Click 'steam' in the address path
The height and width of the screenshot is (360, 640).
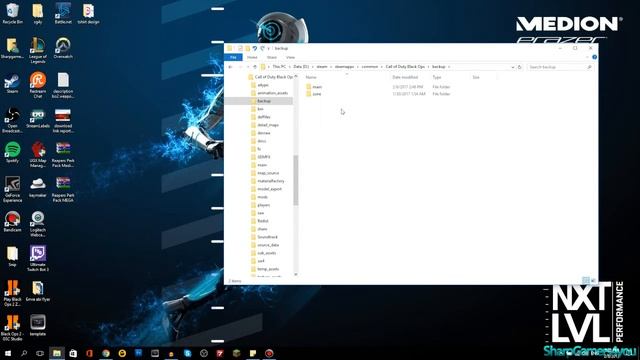click(322, 67)
